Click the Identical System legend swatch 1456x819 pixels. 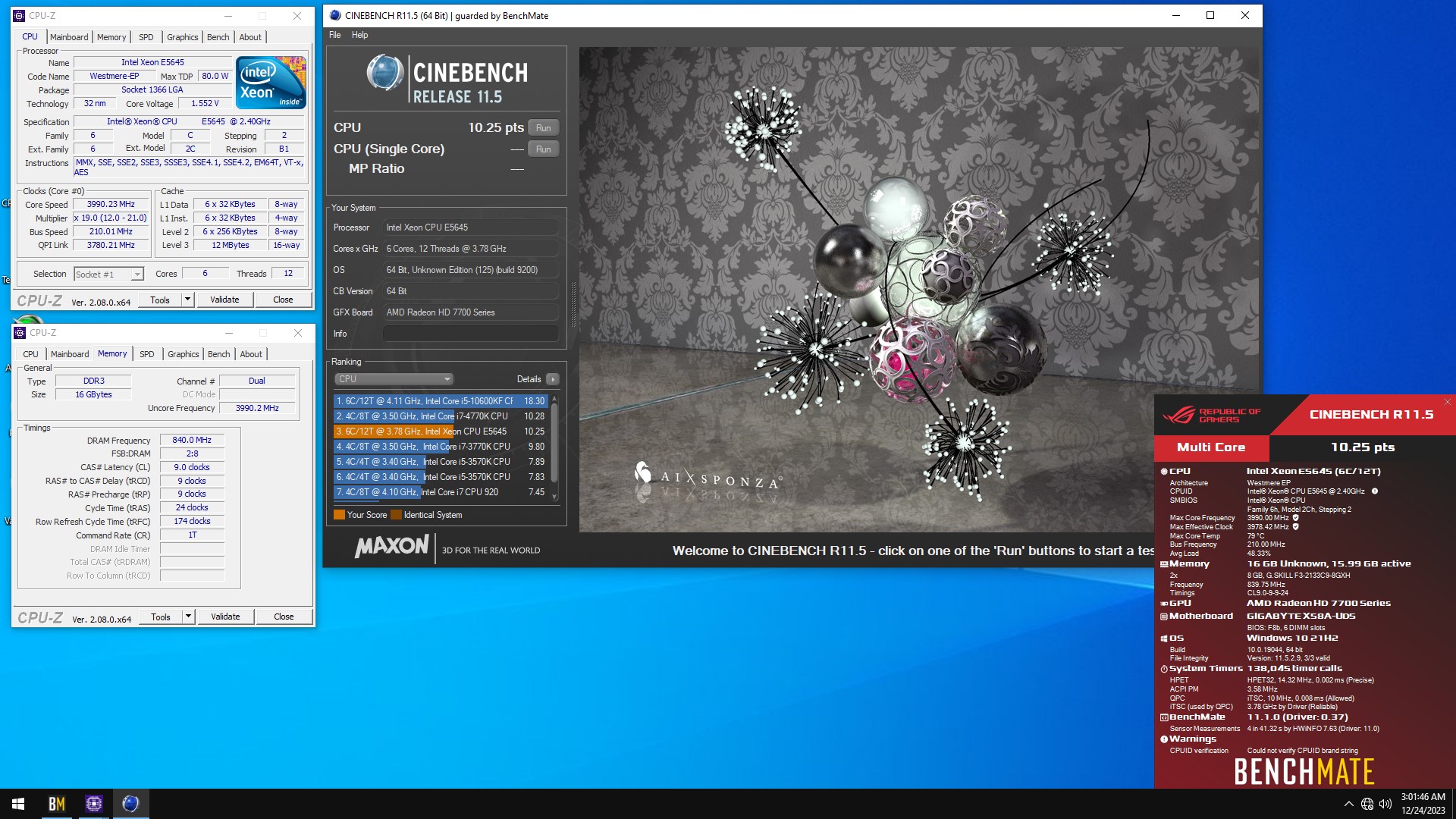396,515
